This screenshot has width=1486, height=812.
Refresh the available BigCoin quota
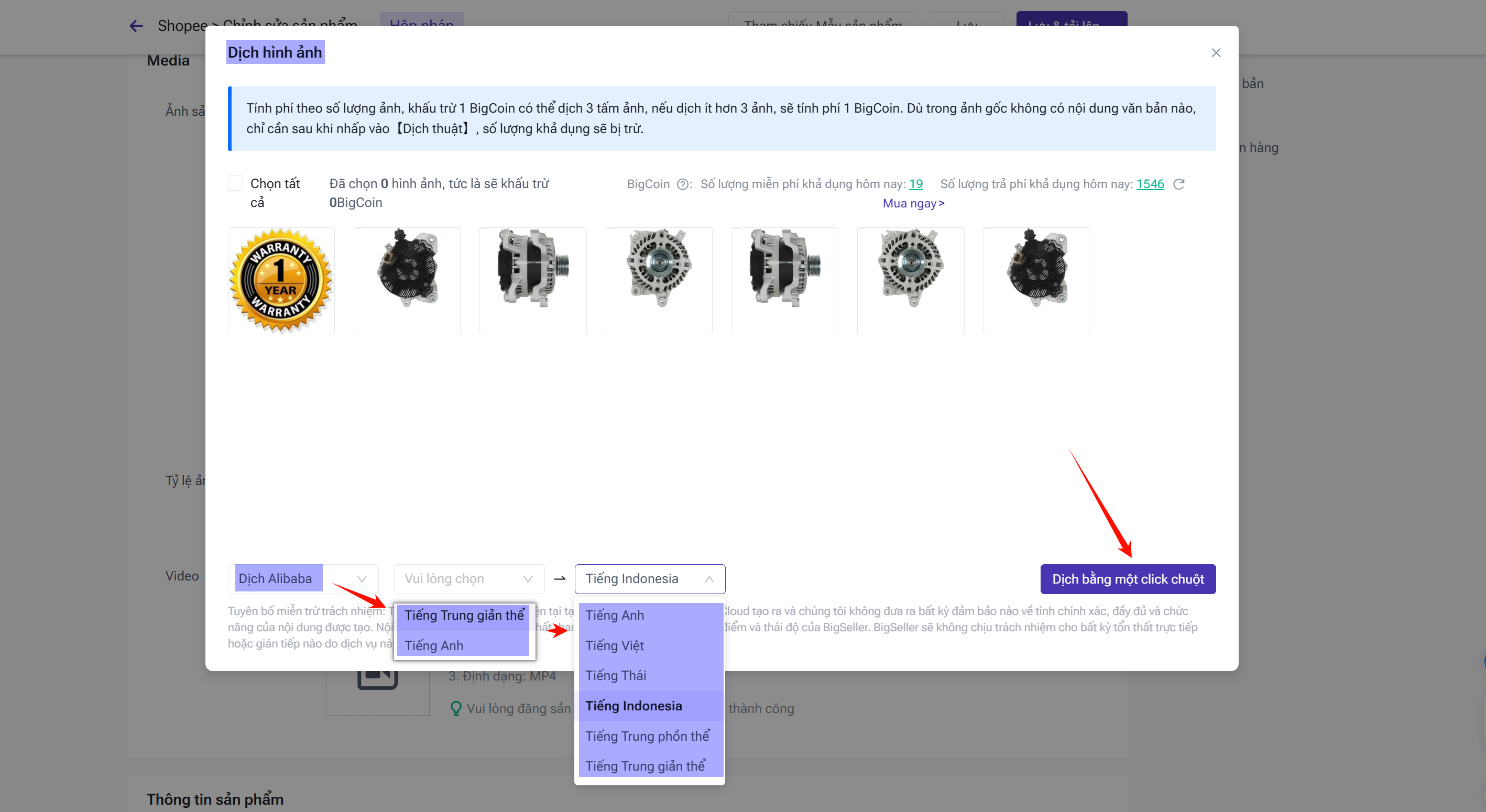point(1178,184)
